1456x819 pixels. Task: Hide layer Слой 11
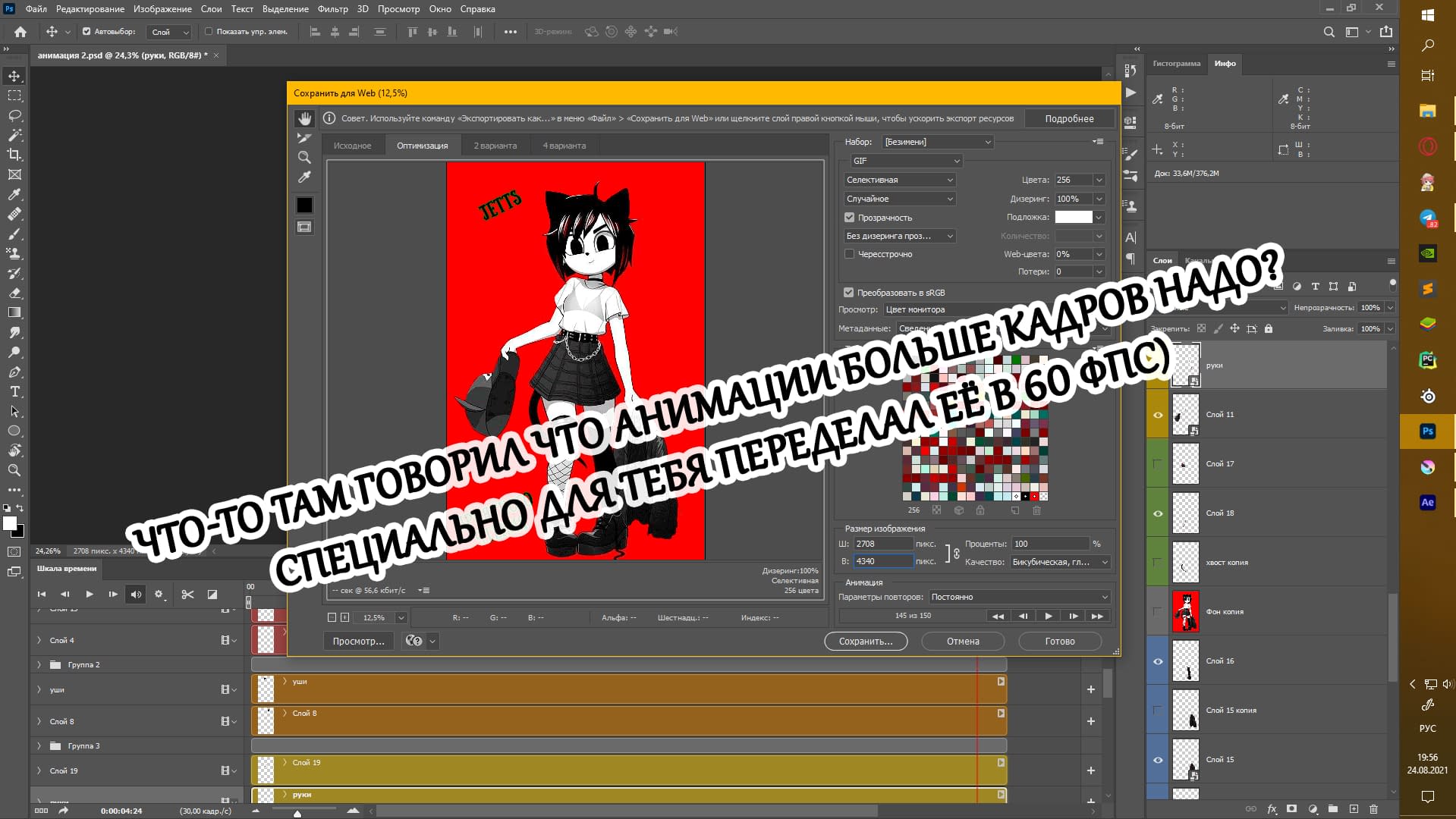pos(1158,415)
